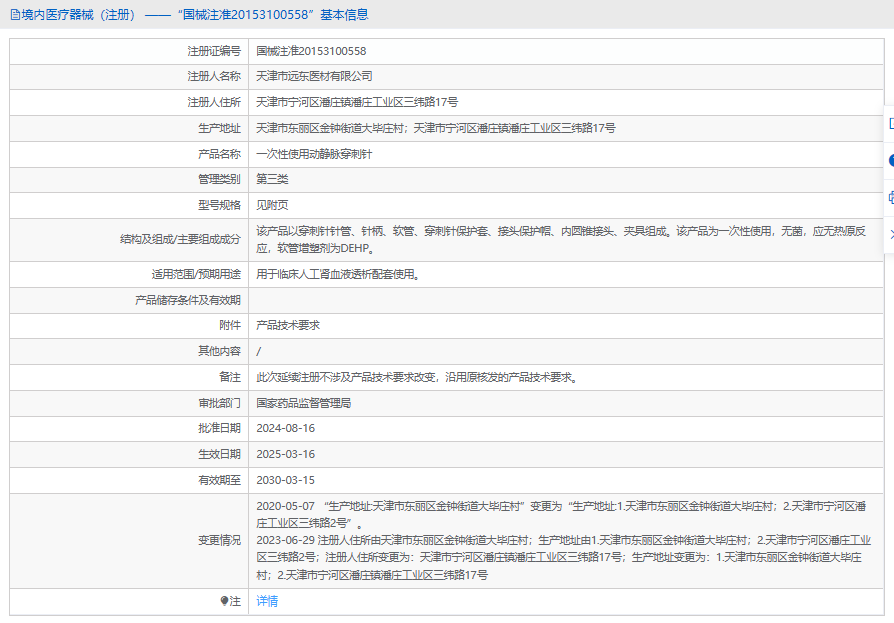Viewport: 894px width, 623px height.
Task: Click the 注册人住所 label
Action: (x=214, y=102)
